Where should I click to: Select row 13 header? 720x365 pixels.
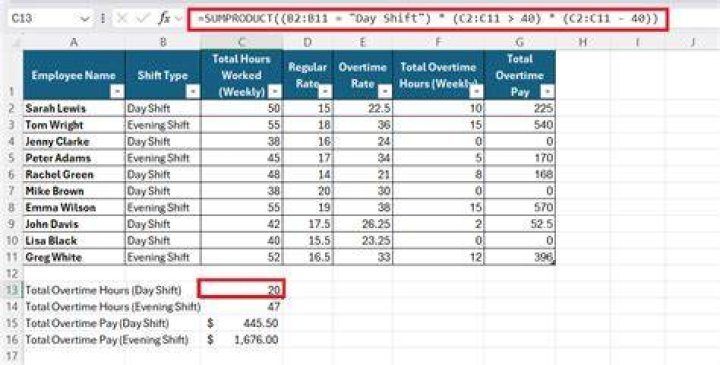point(11,290)
